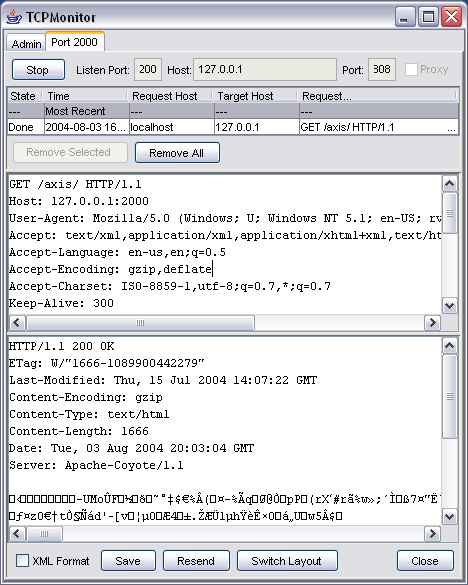Image resolution: width=468 pixels, height=585 pixels.
Task: Click response pane scroll down arrow
Action: click(x=449, y=516)
